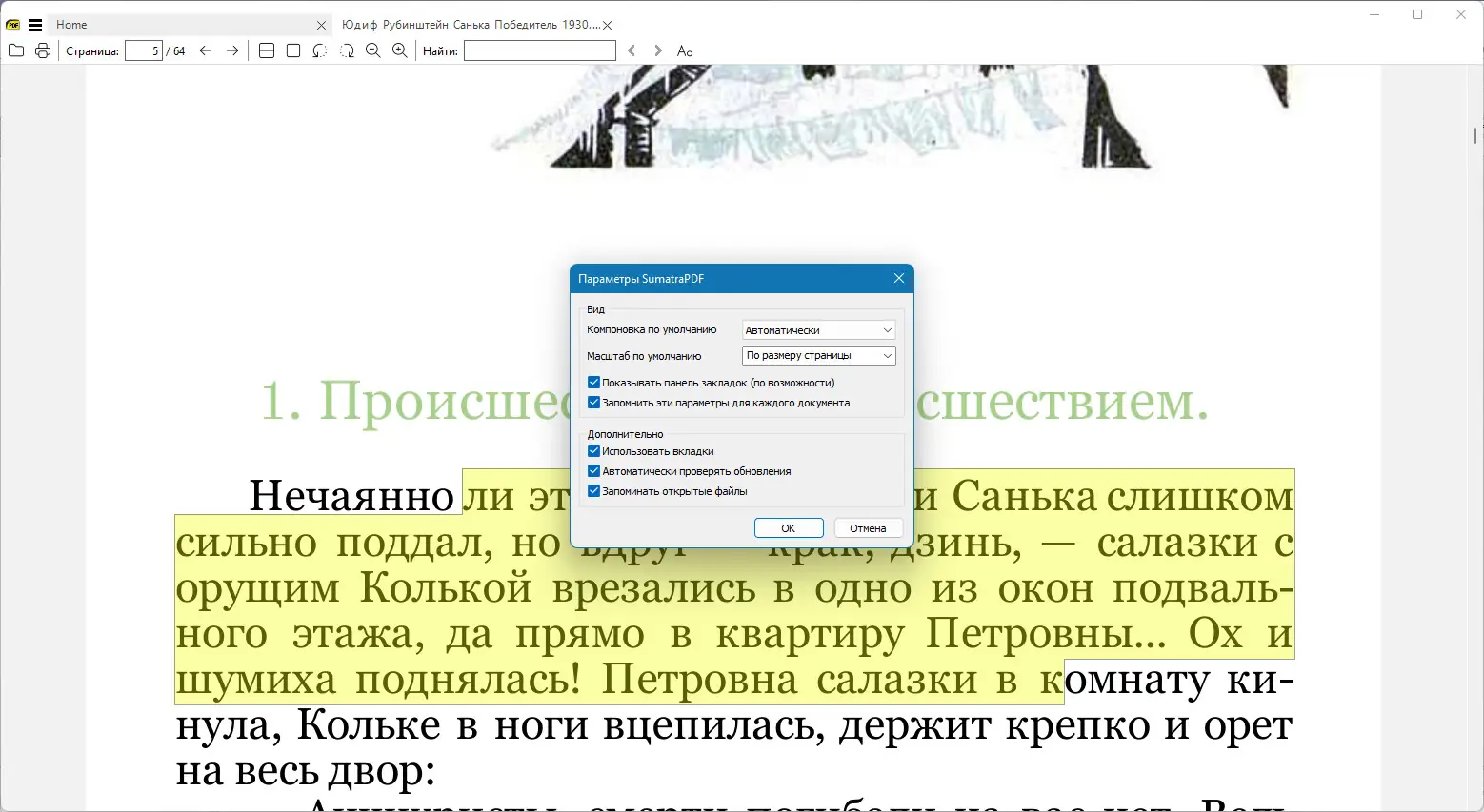Image resolution: width=1484 pixels, height=812 pixels.
Task: Confirm settings with the OK button
Action: pyautogui.click(x=788, y=527)
